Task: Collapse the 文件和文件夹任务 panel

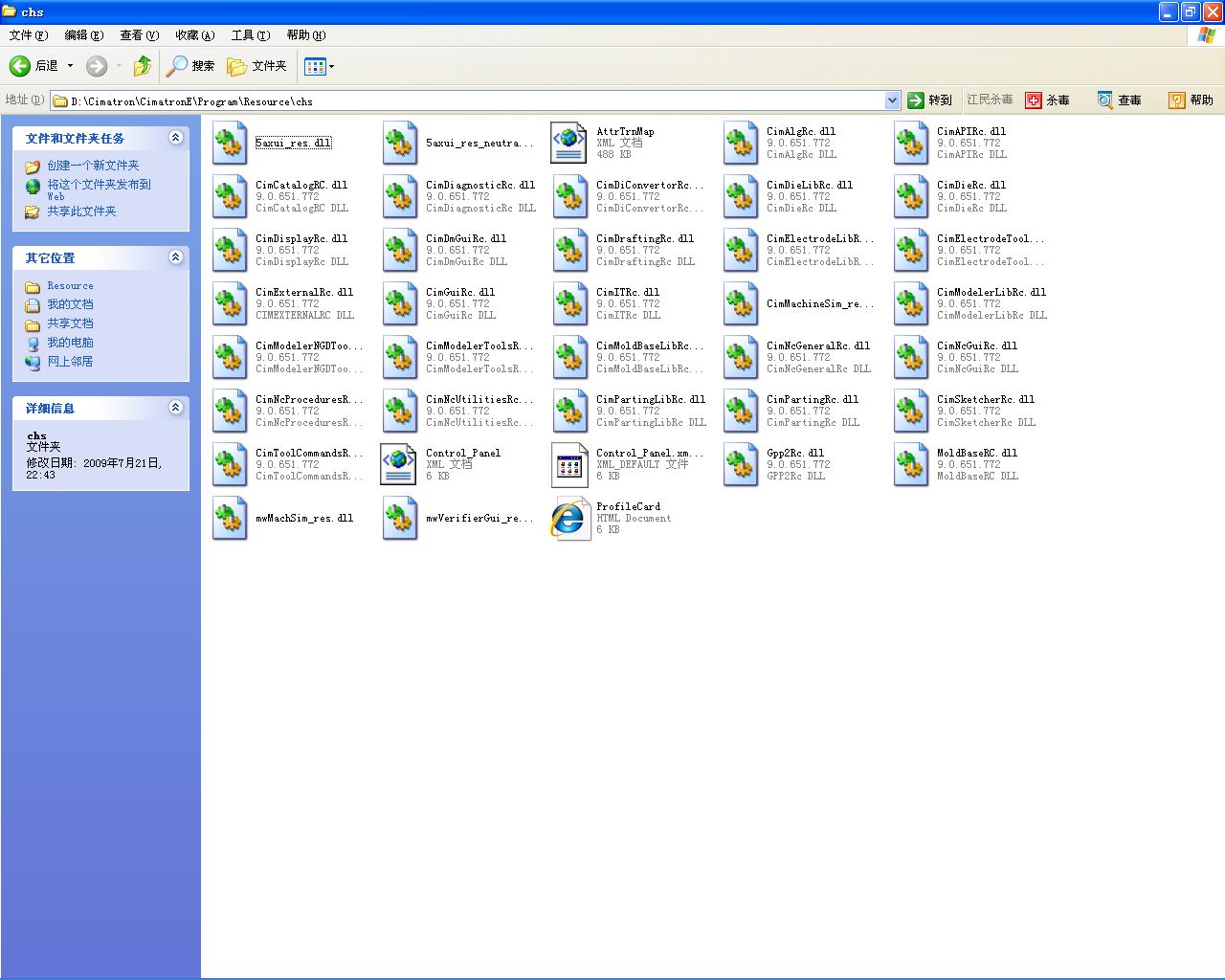Action: tap(175, 138)
